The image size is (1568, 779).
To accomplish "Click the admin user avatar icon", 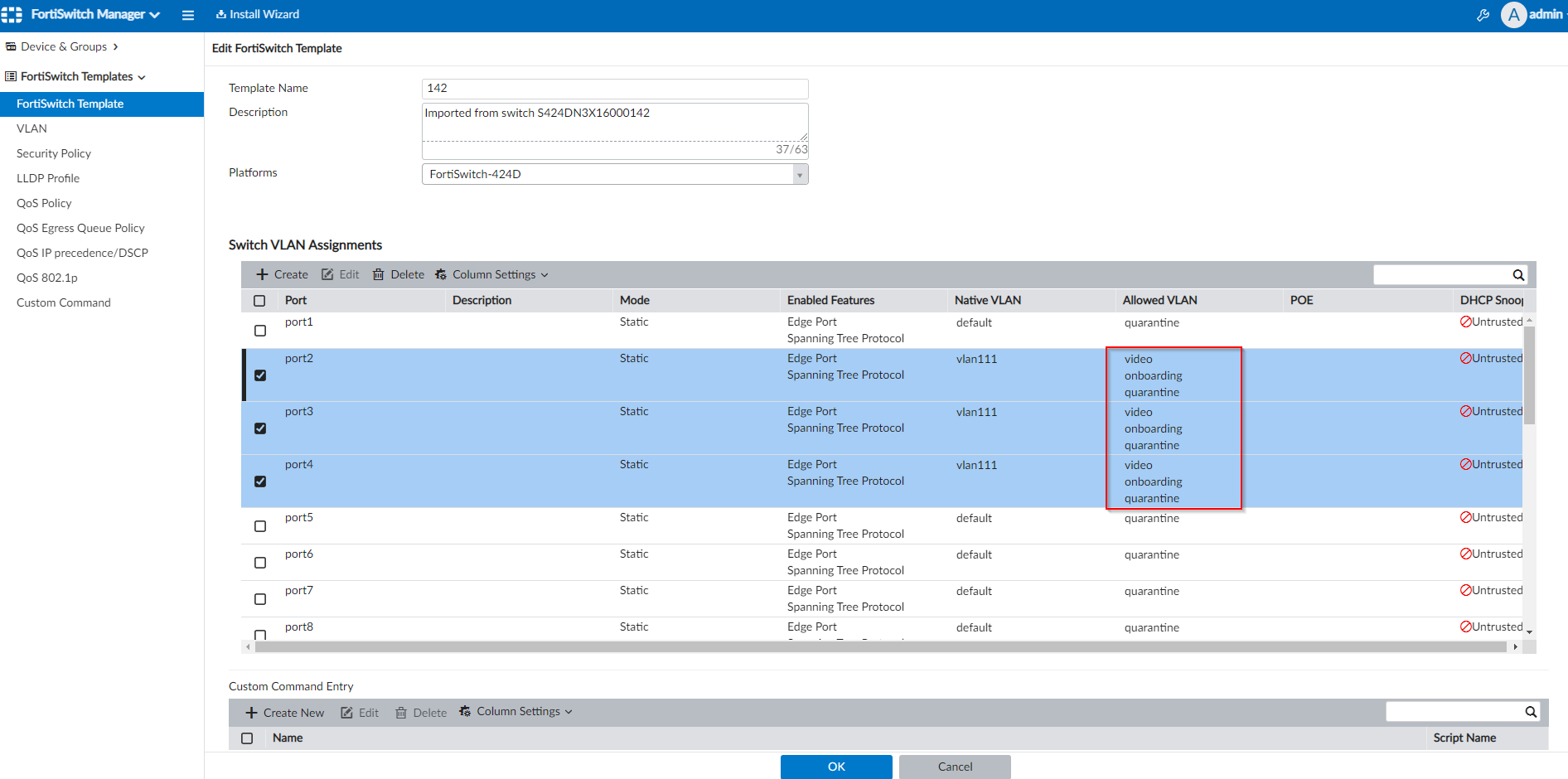I will [1513, 15].
